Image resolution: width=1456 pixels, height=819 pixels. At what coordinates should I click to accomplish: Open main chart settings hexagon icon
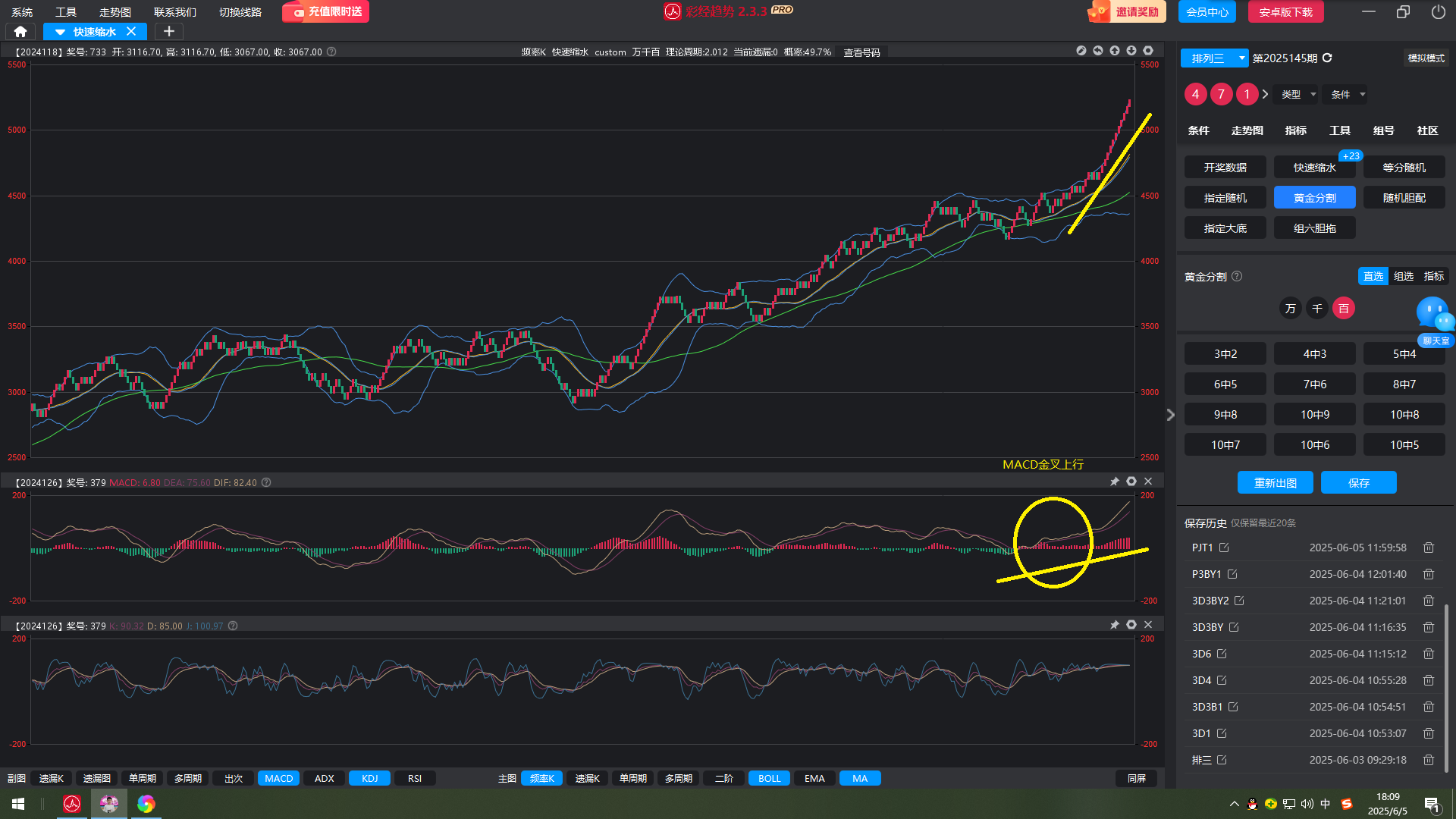coord(1148,51)
